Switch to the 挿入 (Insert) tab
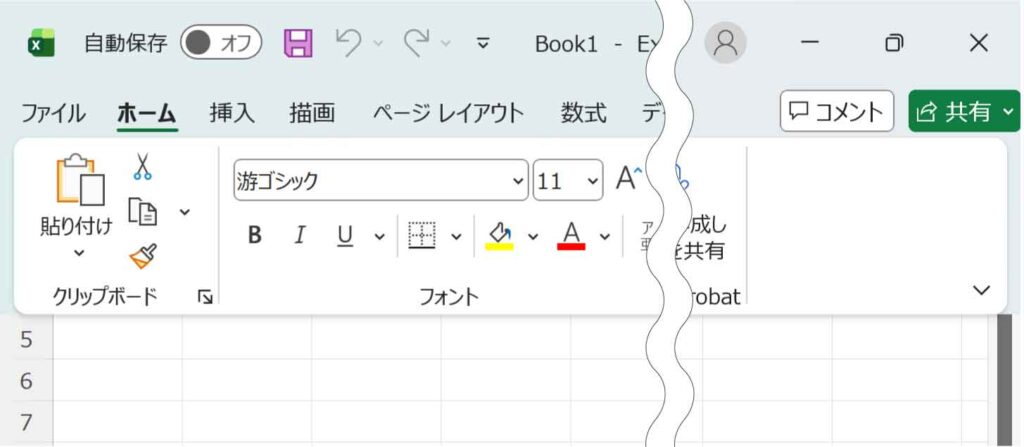 [232, 113]
